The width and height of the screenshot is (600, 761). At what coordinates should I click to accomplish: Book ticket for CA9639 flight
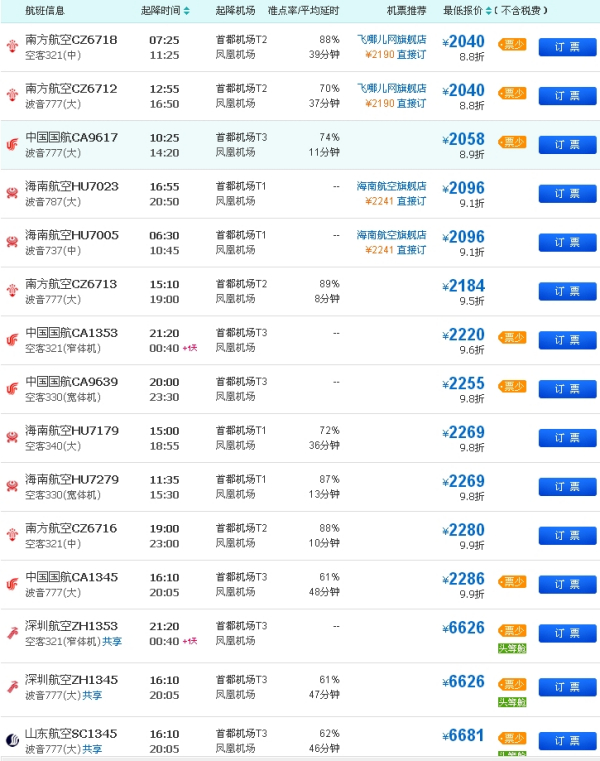(x=567, y=389)
